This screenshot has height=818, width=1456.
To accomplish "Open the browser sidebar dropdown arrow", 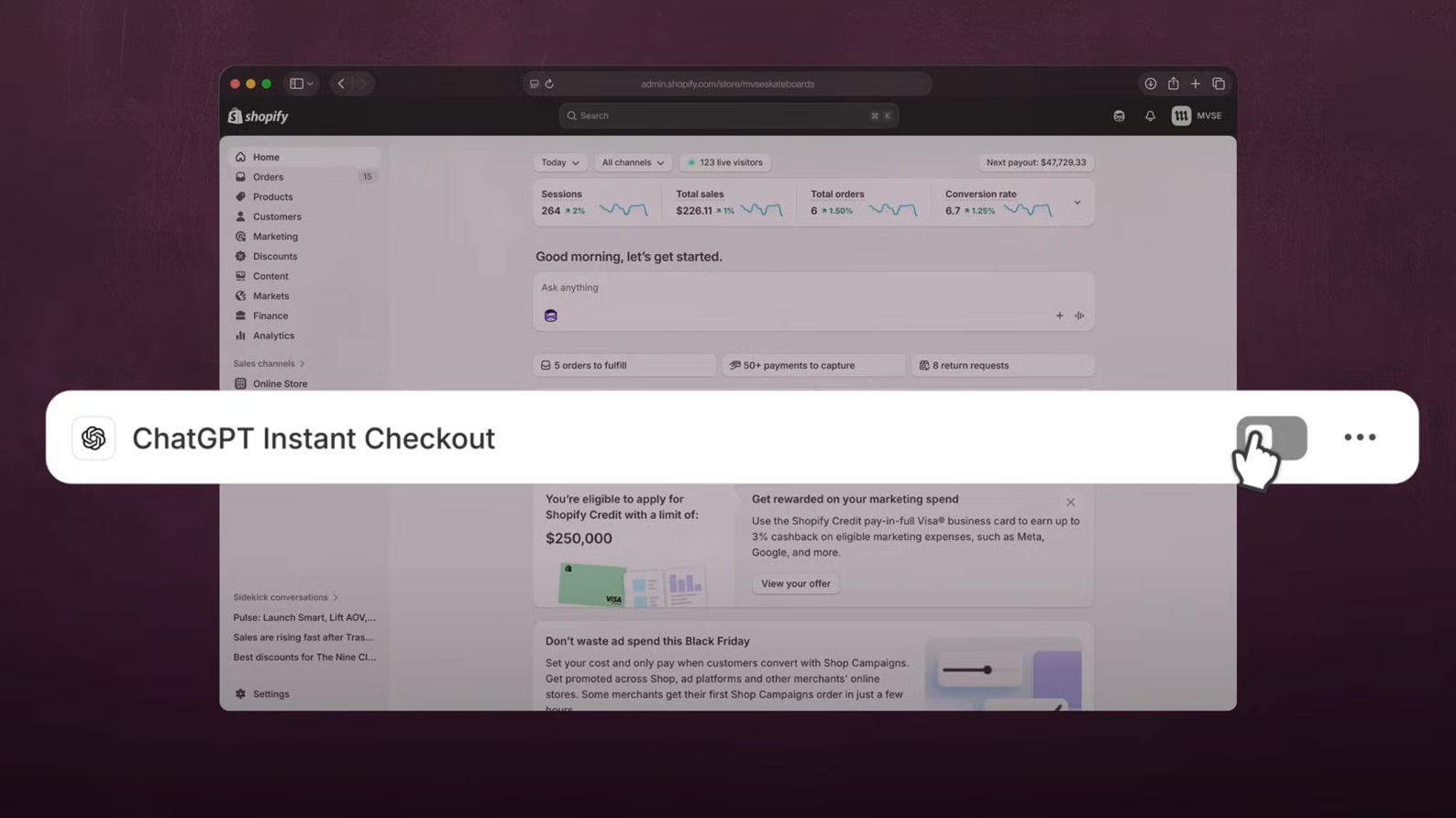I will [311, 84].
